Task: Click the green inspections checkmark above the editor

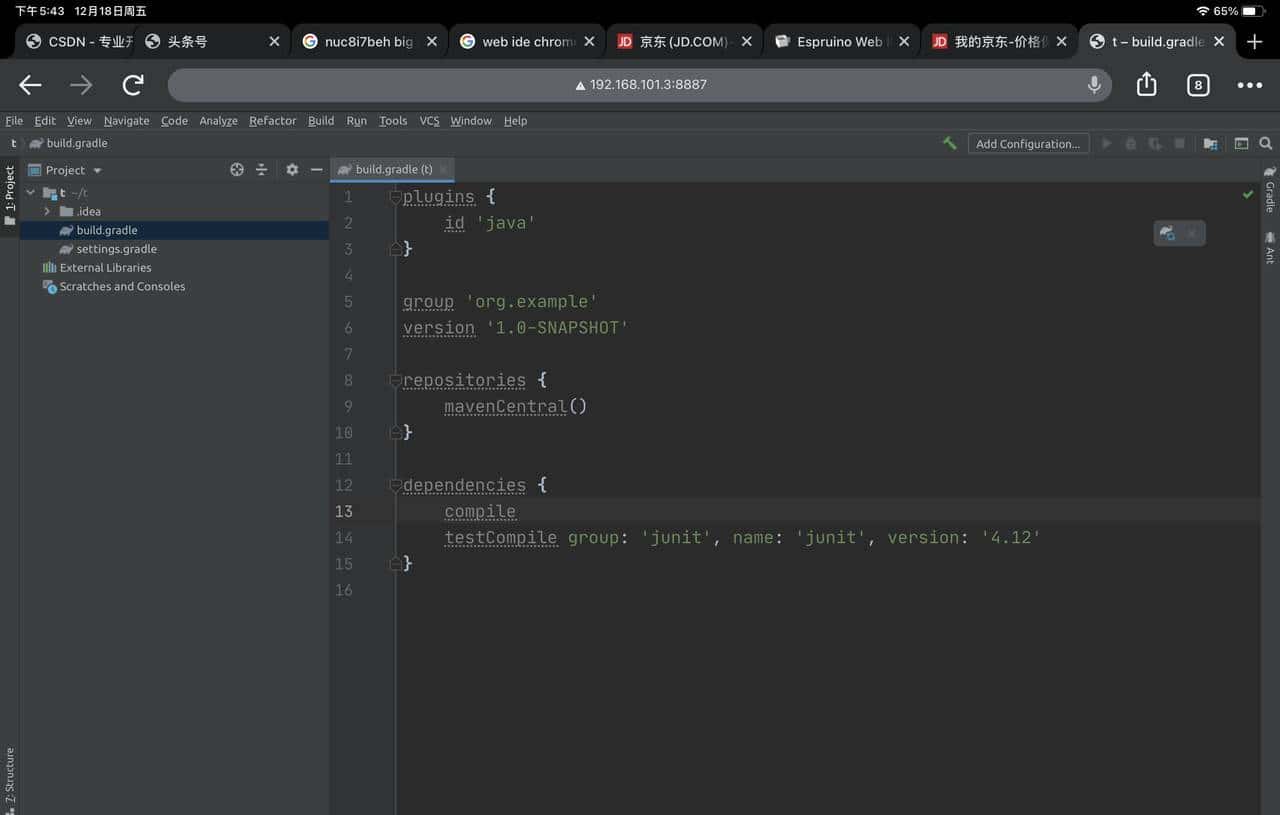Action: 1247,195
